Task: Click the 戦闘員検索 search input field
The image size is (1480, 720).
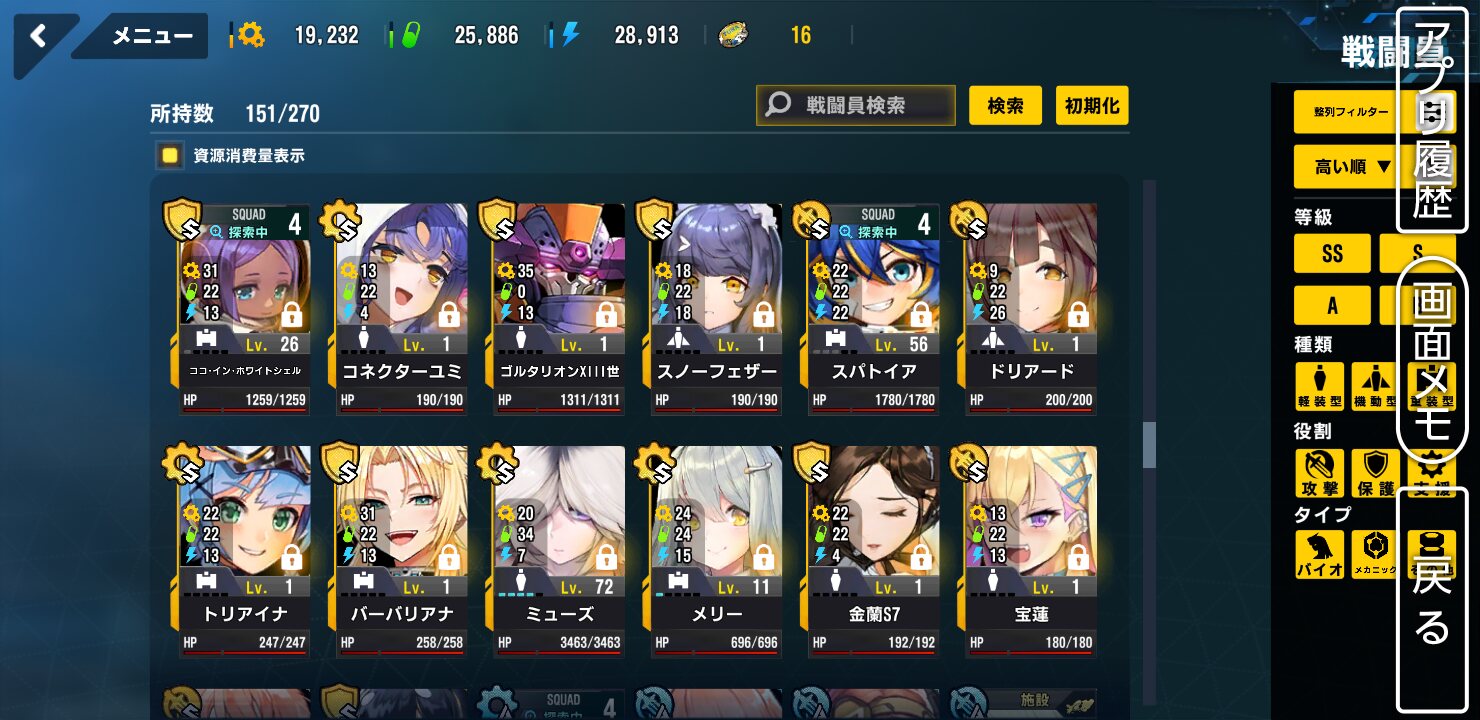Action: 856,105
